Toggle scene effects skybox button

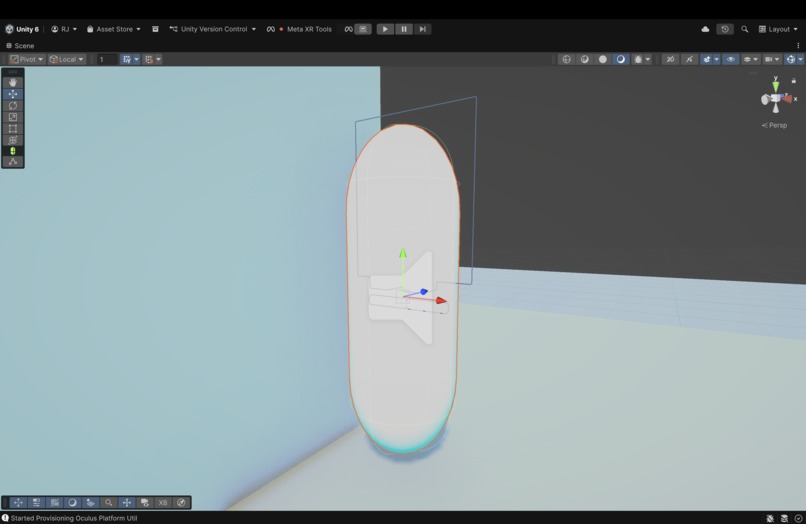pos(707,59)
